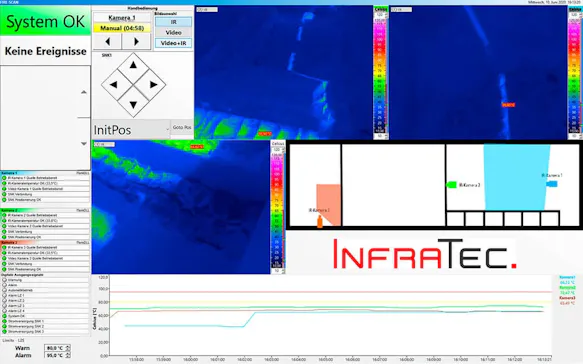
Task: Select Kamera3 in the chart legend
Action: point(567,298)
